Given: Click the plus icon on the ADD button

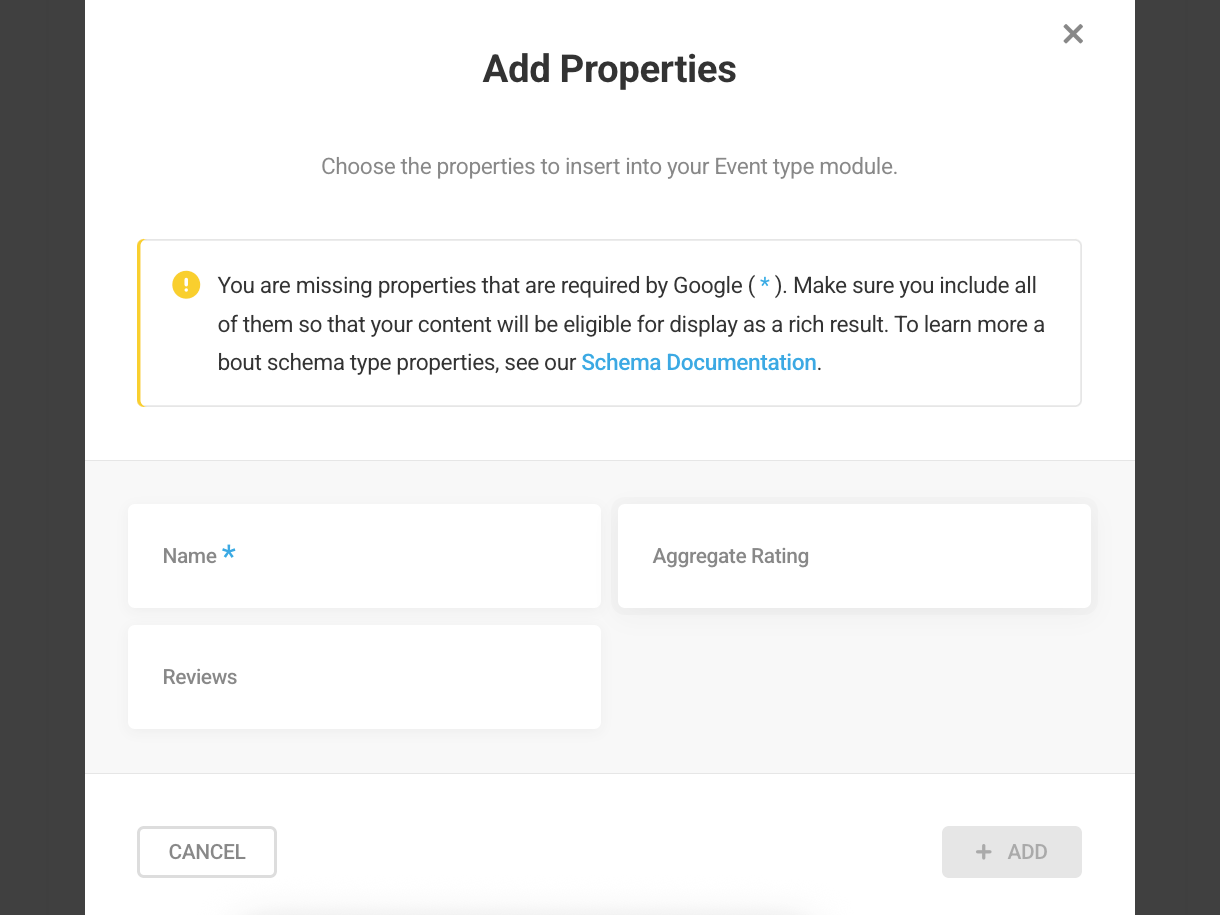Looking at the screenshot, I should tap(983, 851).
